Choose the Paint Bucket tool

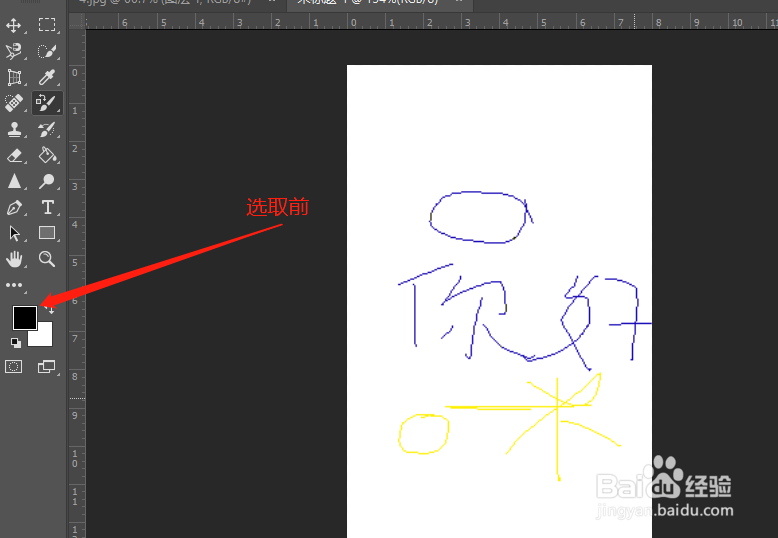coord(47,155)
